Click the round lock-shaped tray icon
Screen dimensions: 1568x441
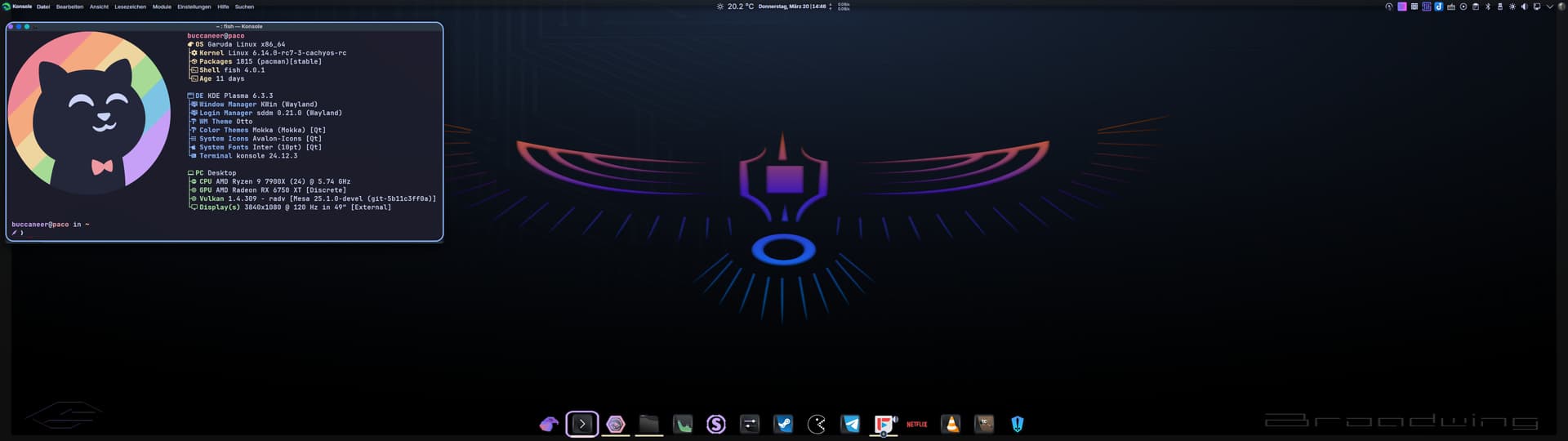pyautogui.click(x=1389, y=7)
